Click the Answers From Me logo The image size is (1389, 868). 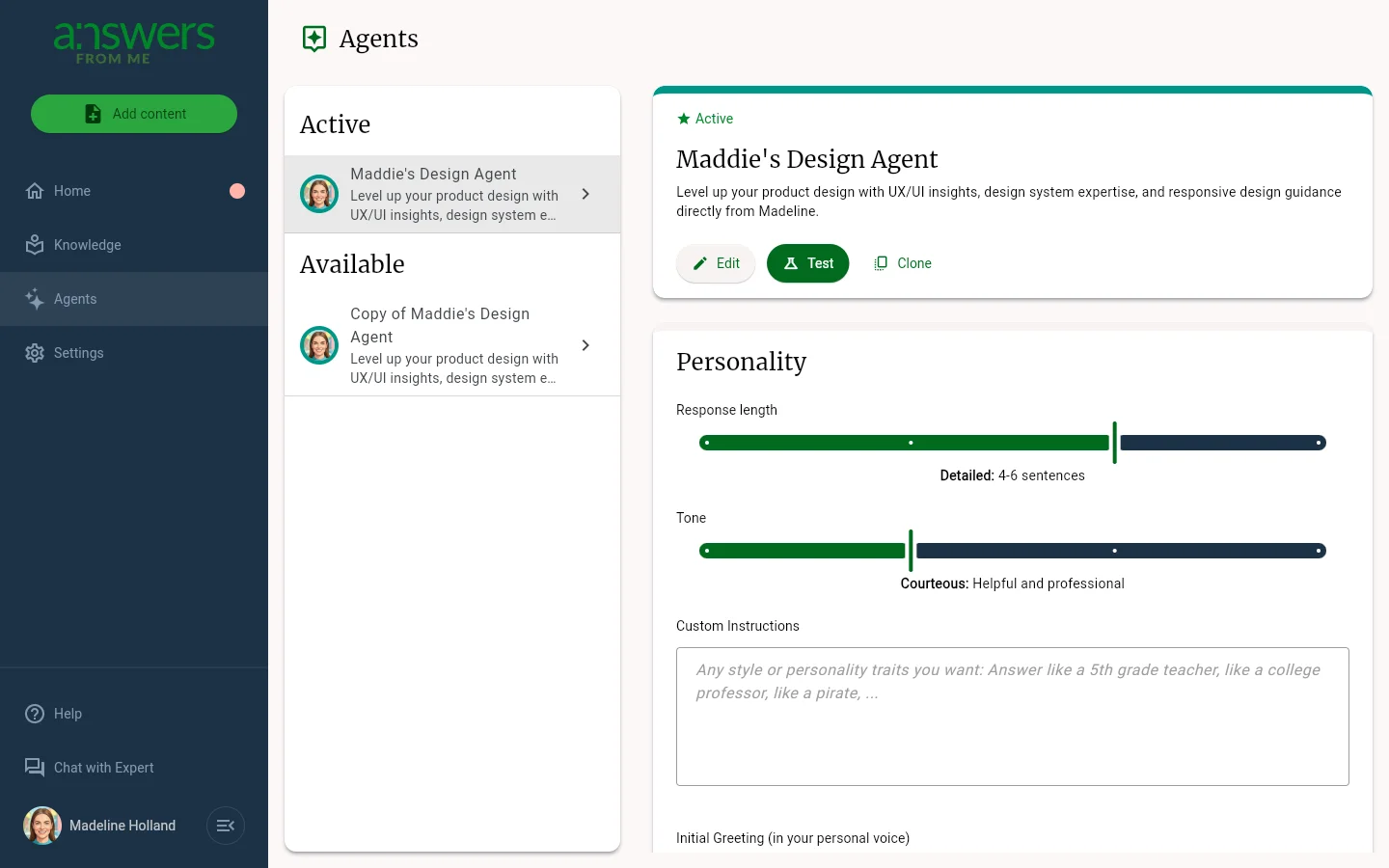tap(134, 43)
